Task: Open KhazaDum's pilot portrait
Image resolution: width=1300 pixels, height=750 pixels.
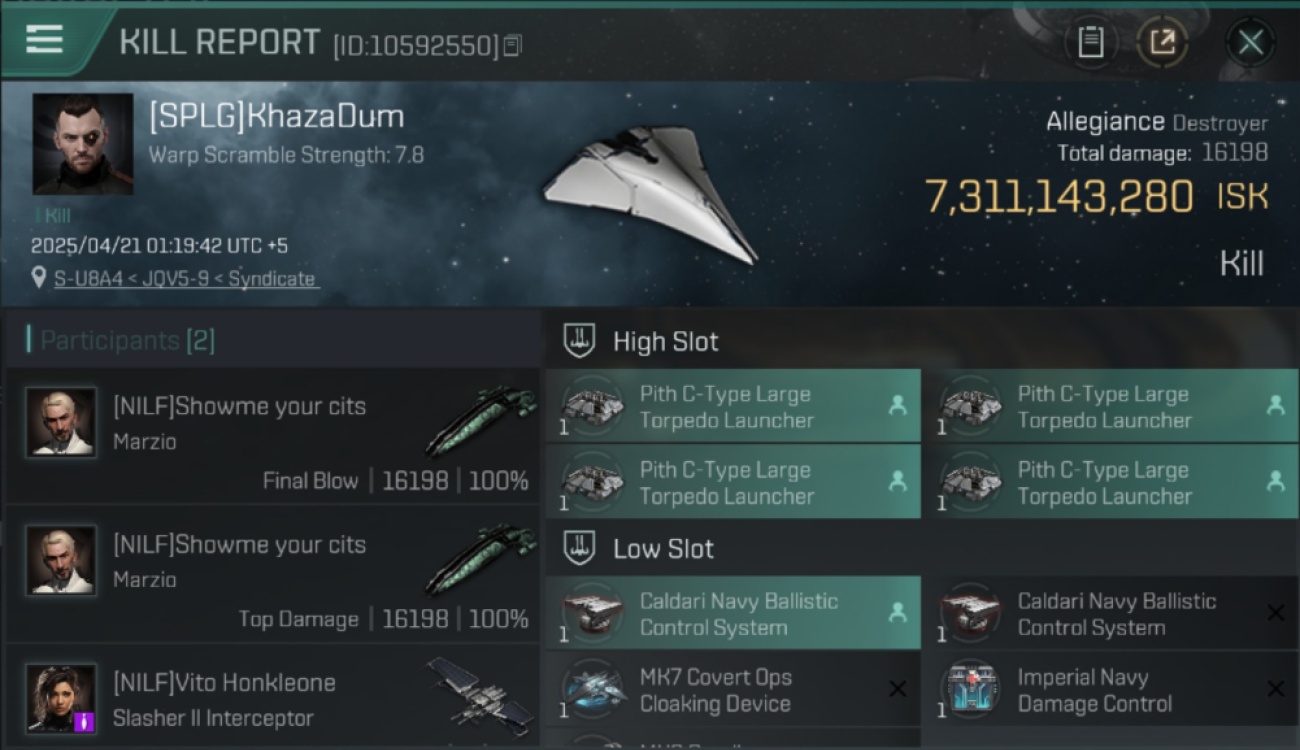Action: (83, 144)
